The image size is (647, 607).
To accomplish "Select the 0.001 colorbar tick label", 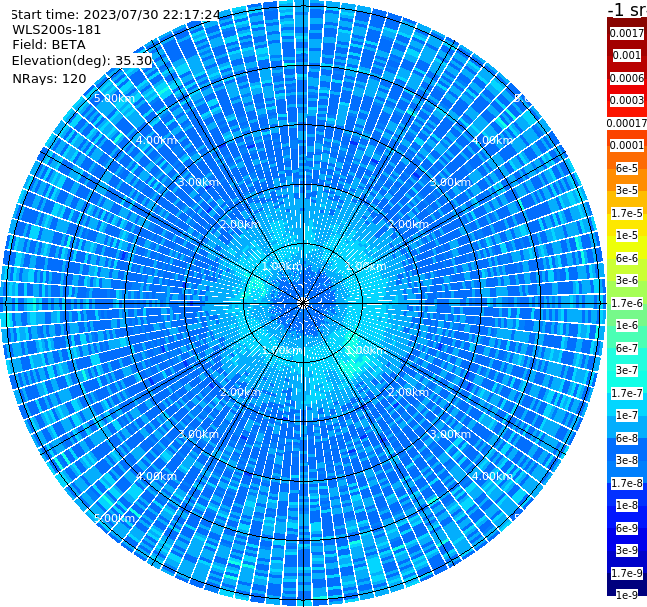I will (x=627, y=55).
